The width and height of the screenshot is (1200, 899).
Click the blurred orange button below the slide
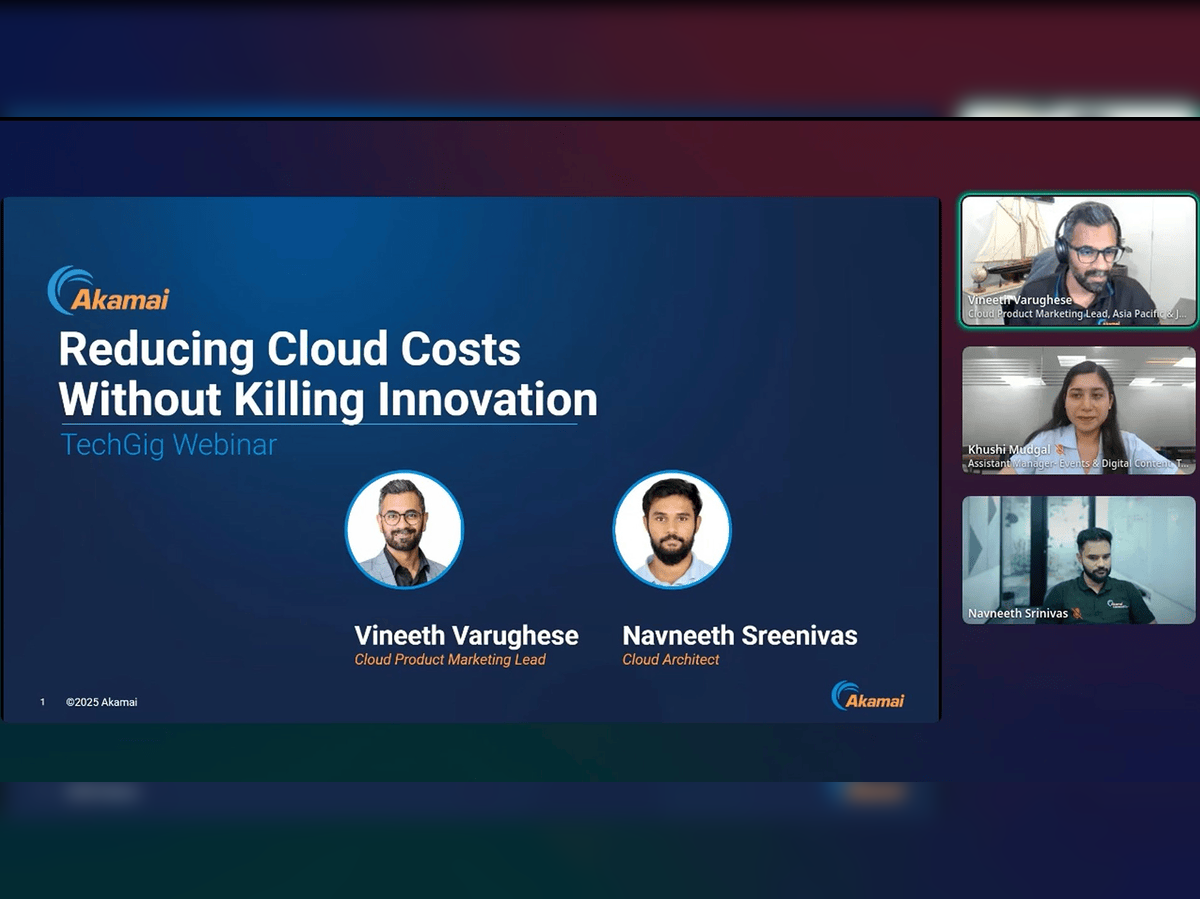(x=875, y=793)
